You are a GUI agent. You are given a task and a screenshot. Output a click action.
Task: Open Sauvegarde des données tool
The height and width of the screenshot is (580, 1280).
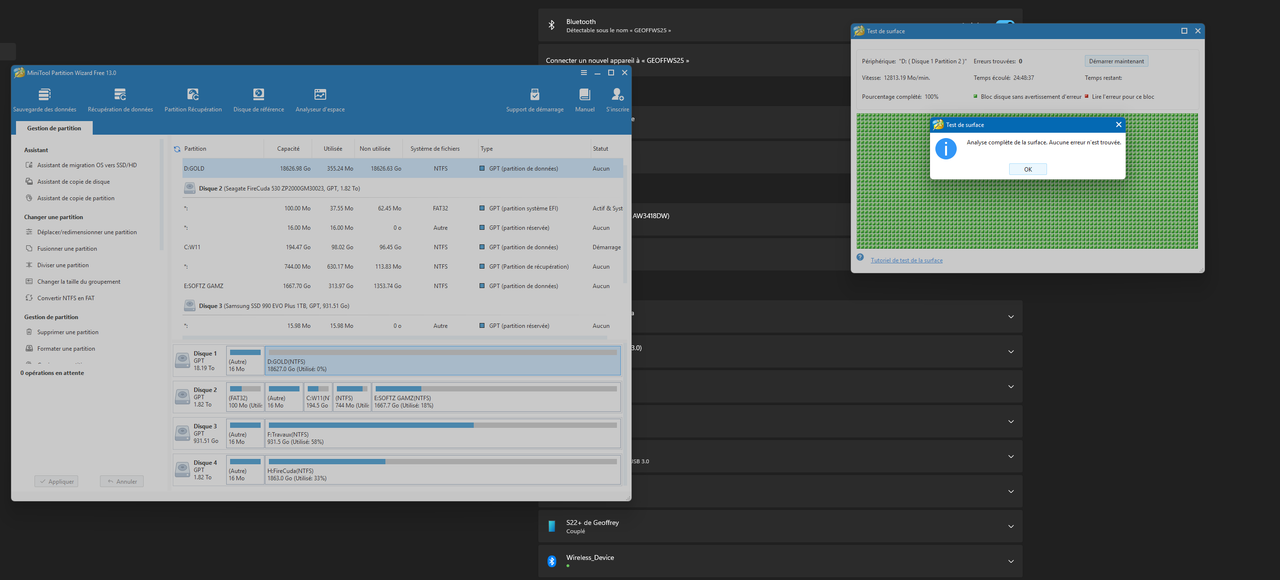tap(44, 100)
